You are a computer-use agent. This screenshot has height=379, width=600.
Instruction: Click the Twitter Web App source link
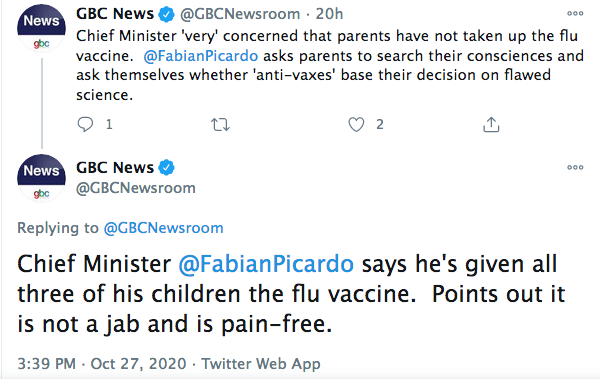pos(261,363)
